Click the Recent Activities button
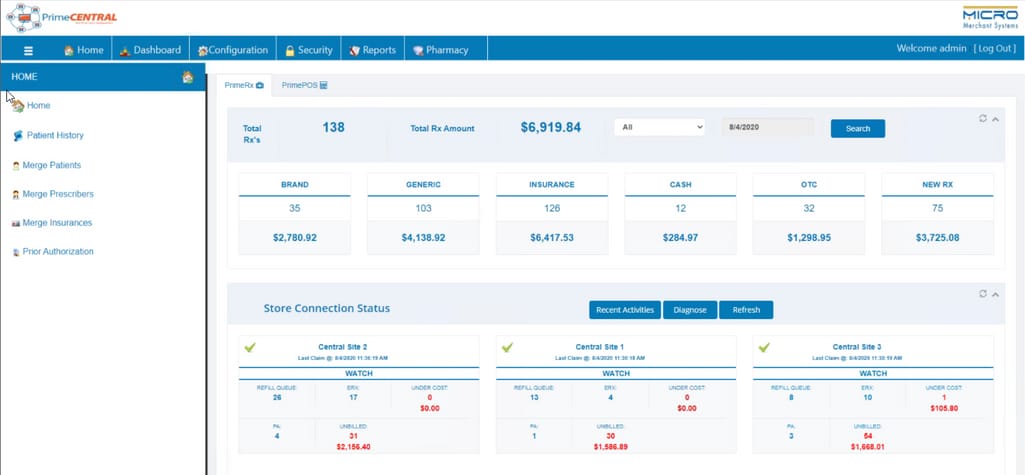1025x475 pixels. tap(625, 310)
